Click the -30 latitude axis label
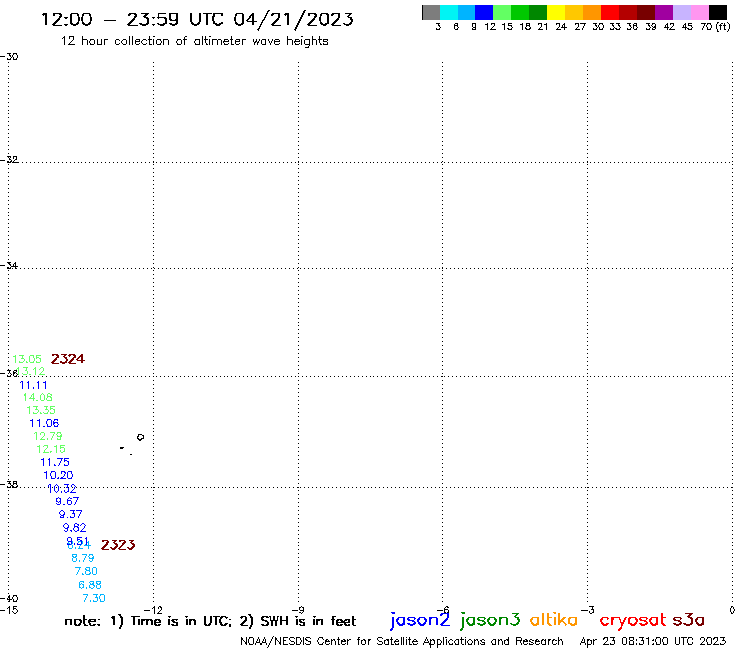This screenshot has height=650, width=740. click(x=9, y=57)
